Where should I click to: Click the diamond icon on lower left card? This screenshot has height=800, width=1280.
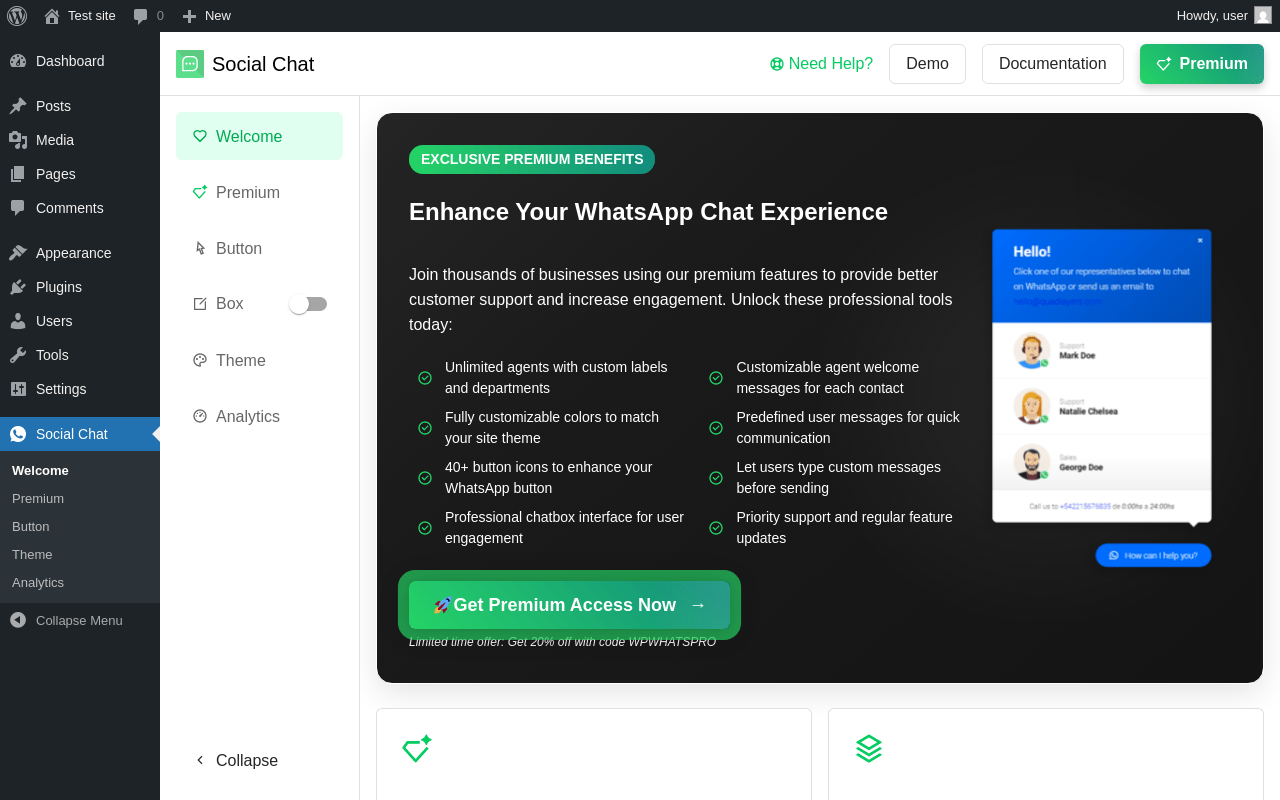pos(416,749)
